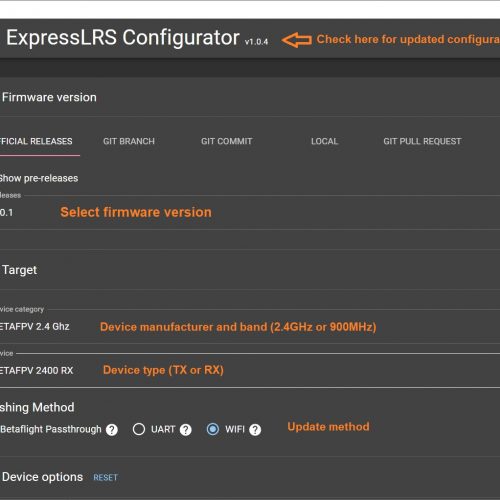Switch to the Official Releases tab

pos(37,141)
